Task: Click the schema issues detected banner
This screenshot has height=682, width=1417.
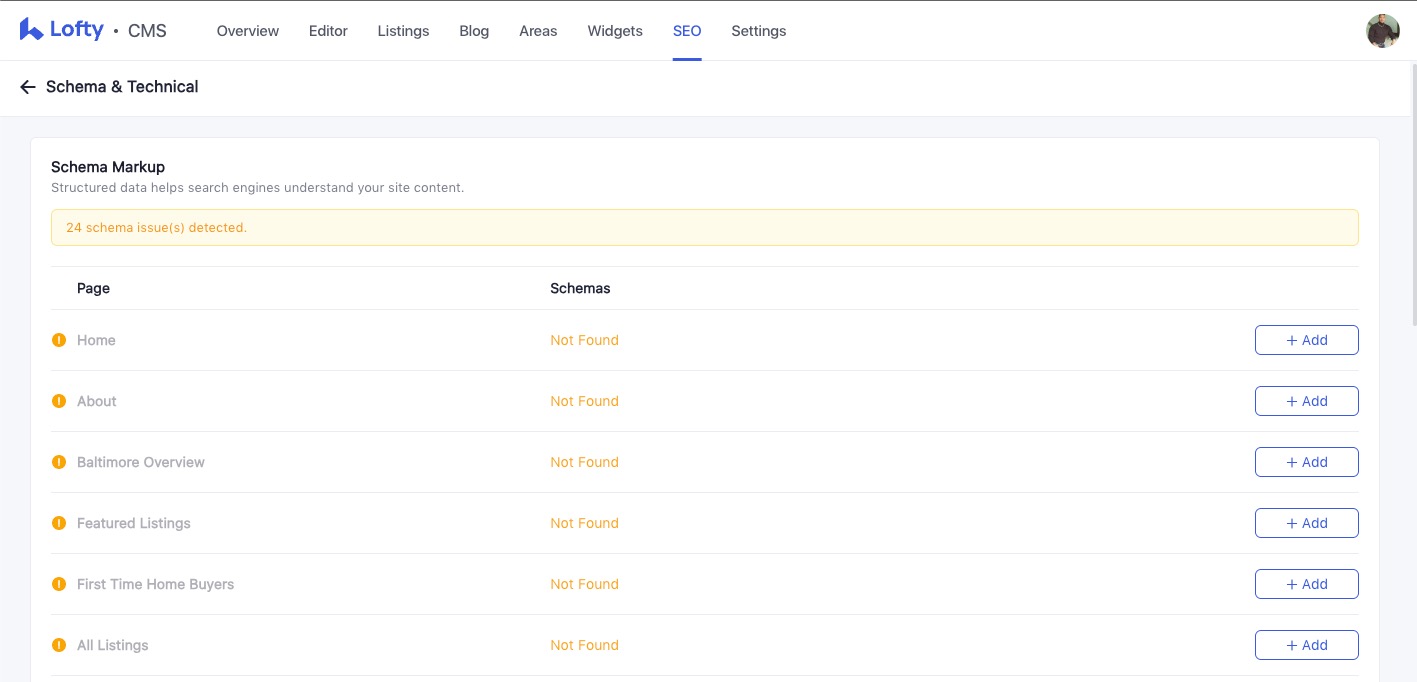Action: click(704, 228)
